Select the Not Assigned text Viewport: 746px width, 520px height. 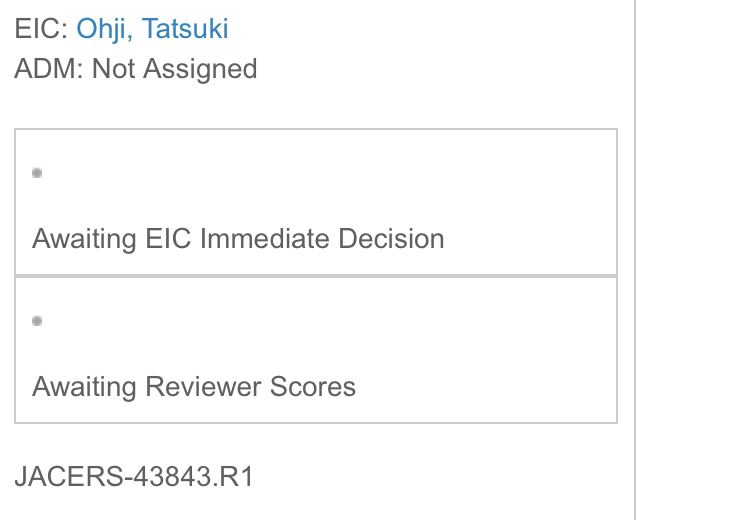174,69
